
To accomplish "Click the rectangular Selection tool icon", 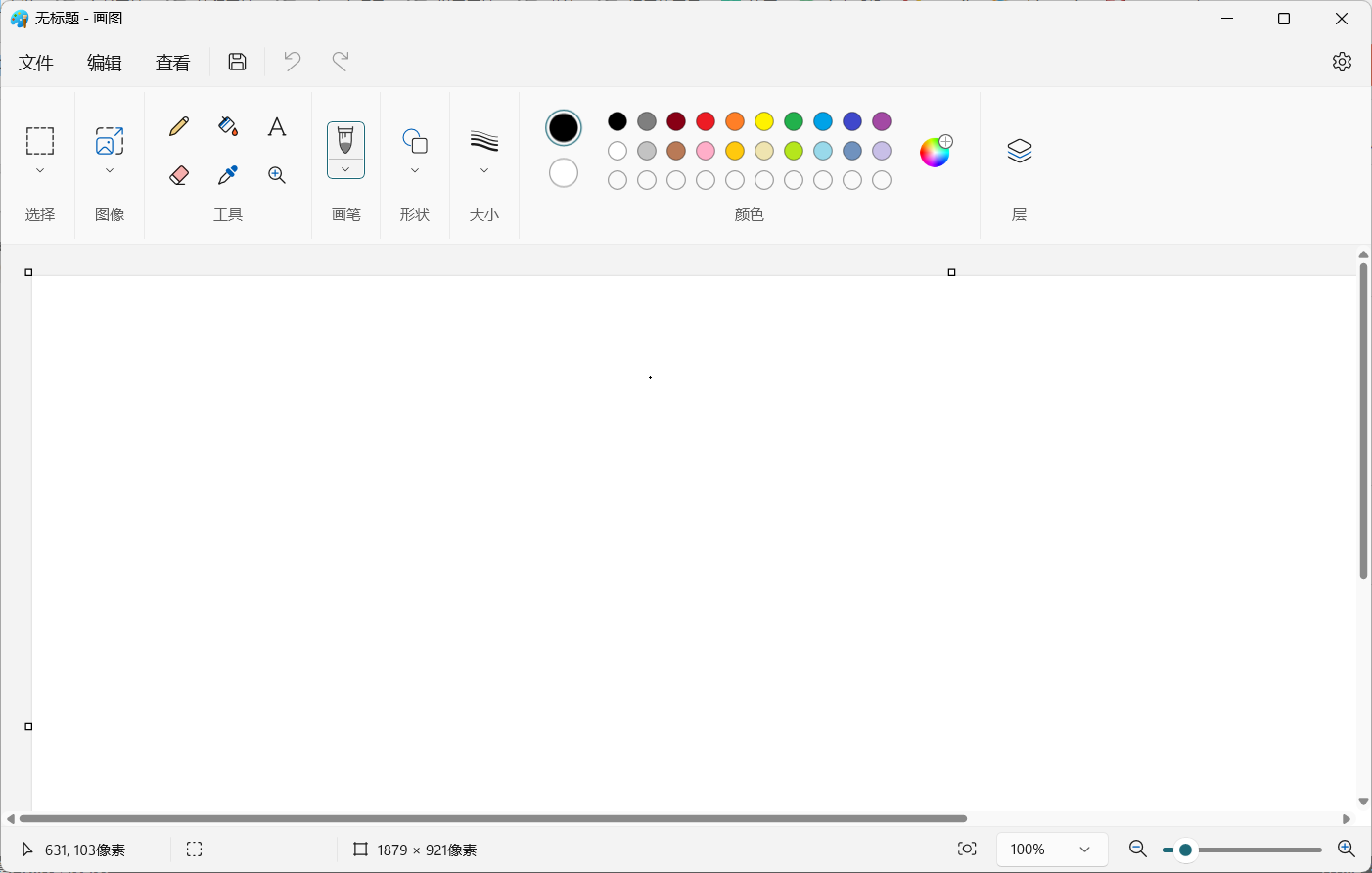I will coord(40,141).
